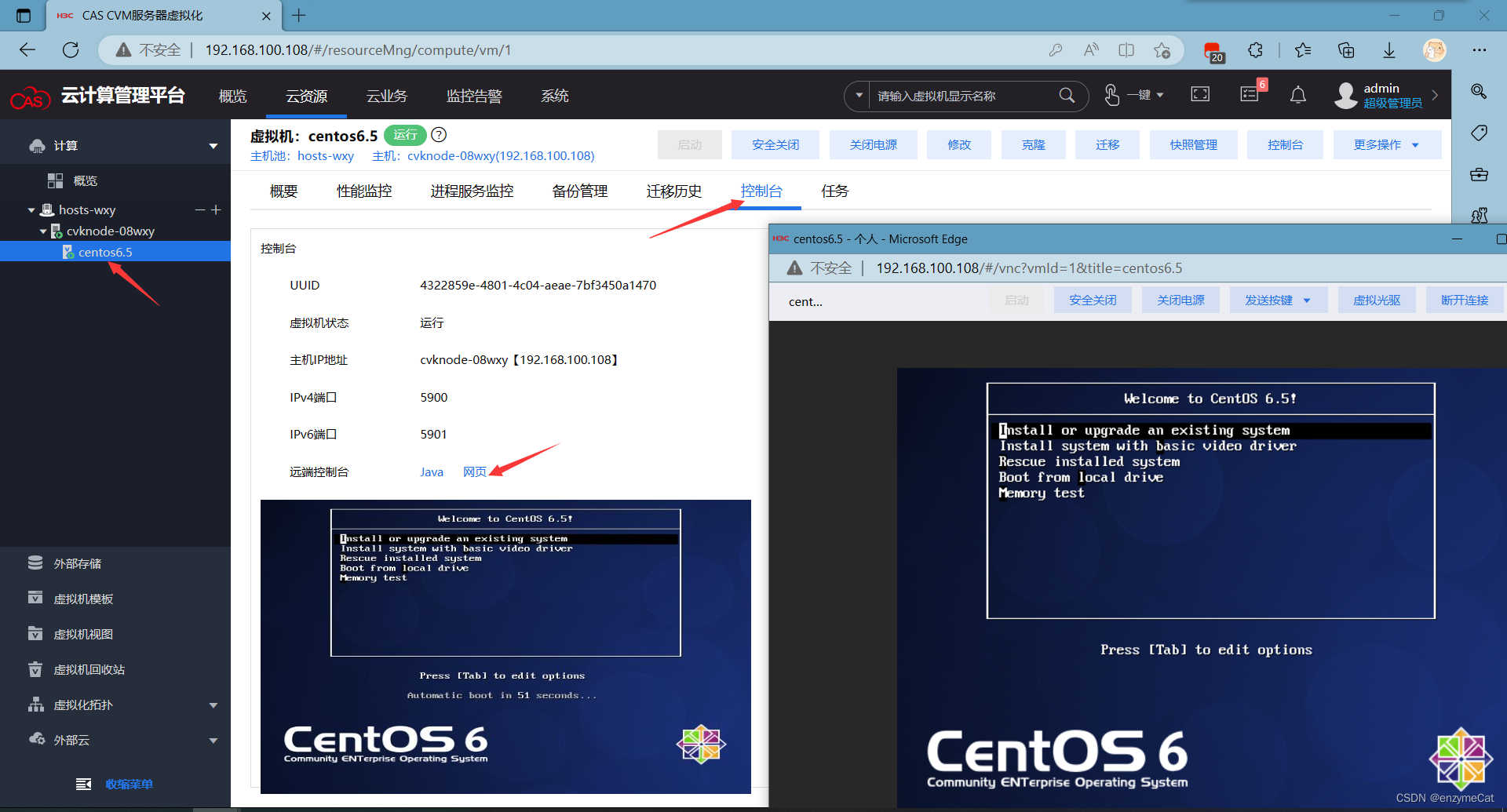
Task: Switch to the 任务 tab
Action: pyautogui.click(x=835, y=191)
